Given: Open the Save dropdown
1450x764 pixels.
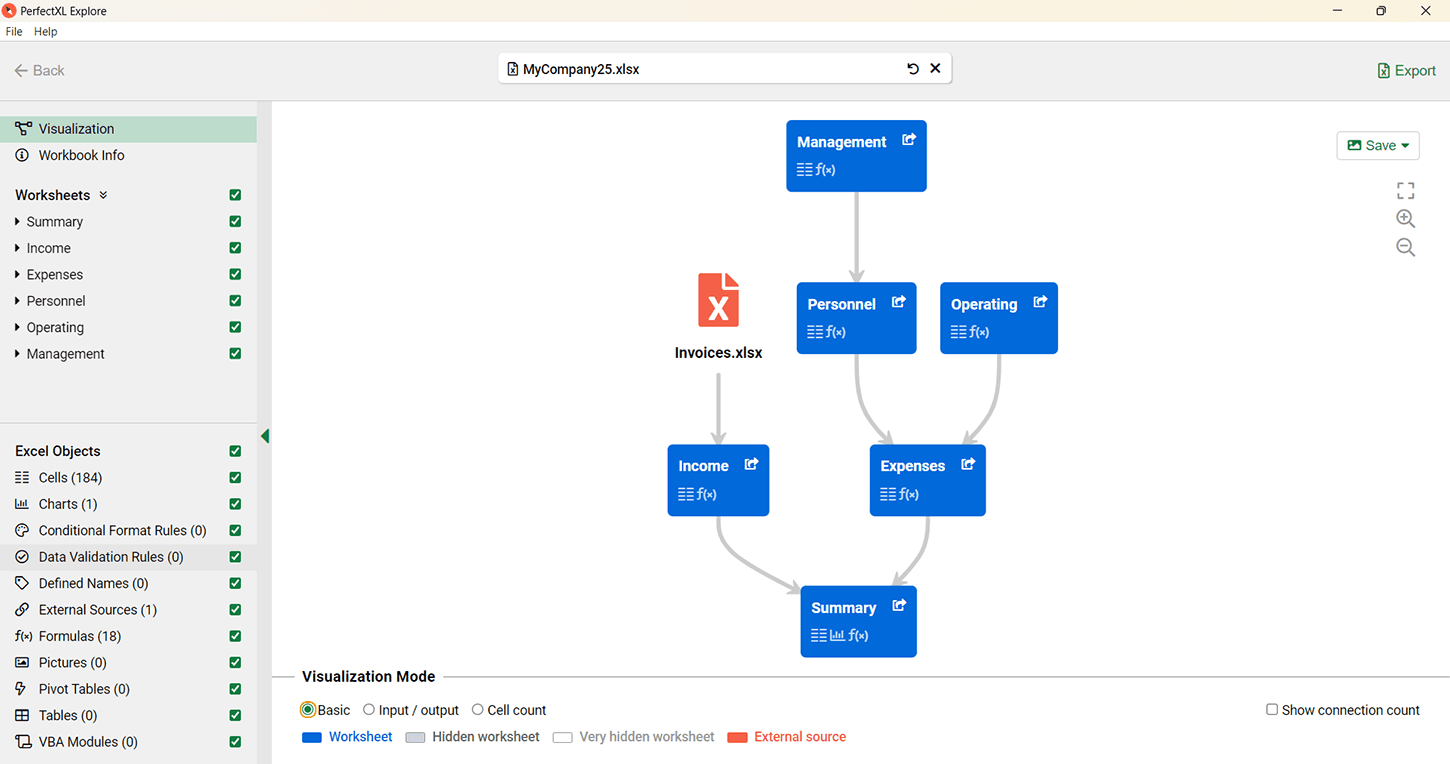Looking at the screenshot, I should (x=1378, y=146).
